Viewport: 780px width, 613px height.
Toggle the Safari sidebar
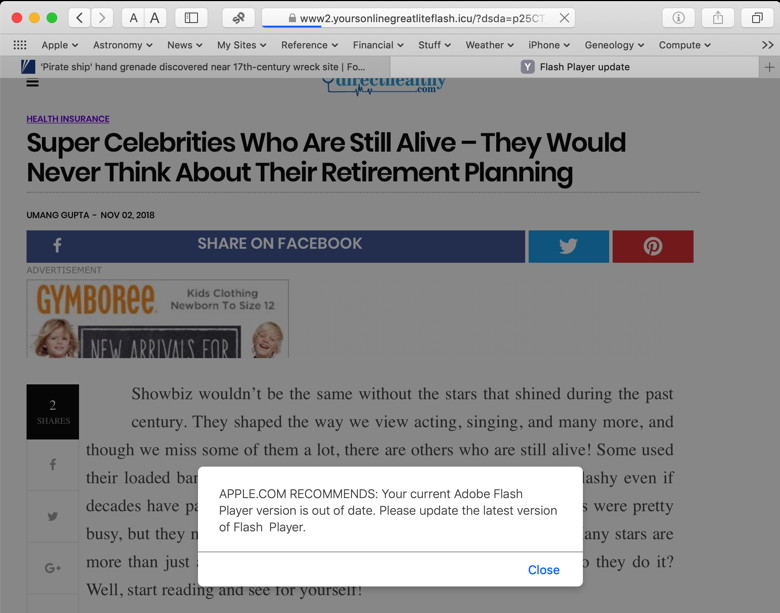tap(191, 18)
